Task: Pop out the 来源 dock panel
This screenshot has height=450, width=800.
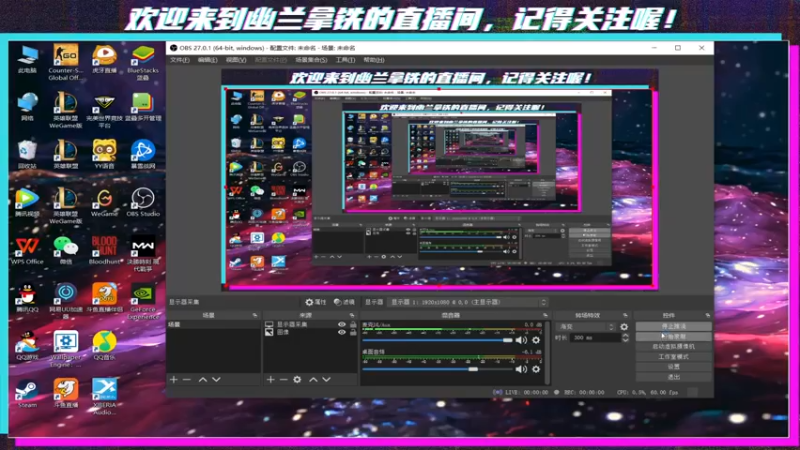Action: click(352, 315)
